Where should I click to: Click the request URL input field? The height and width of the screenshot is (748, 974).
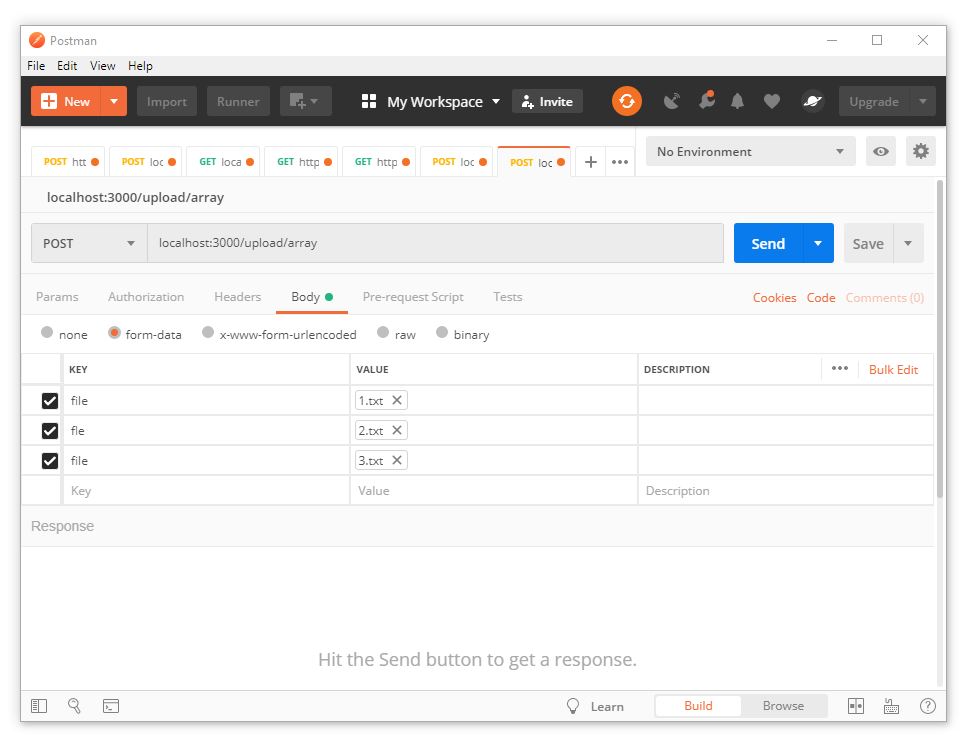(435, 243)
